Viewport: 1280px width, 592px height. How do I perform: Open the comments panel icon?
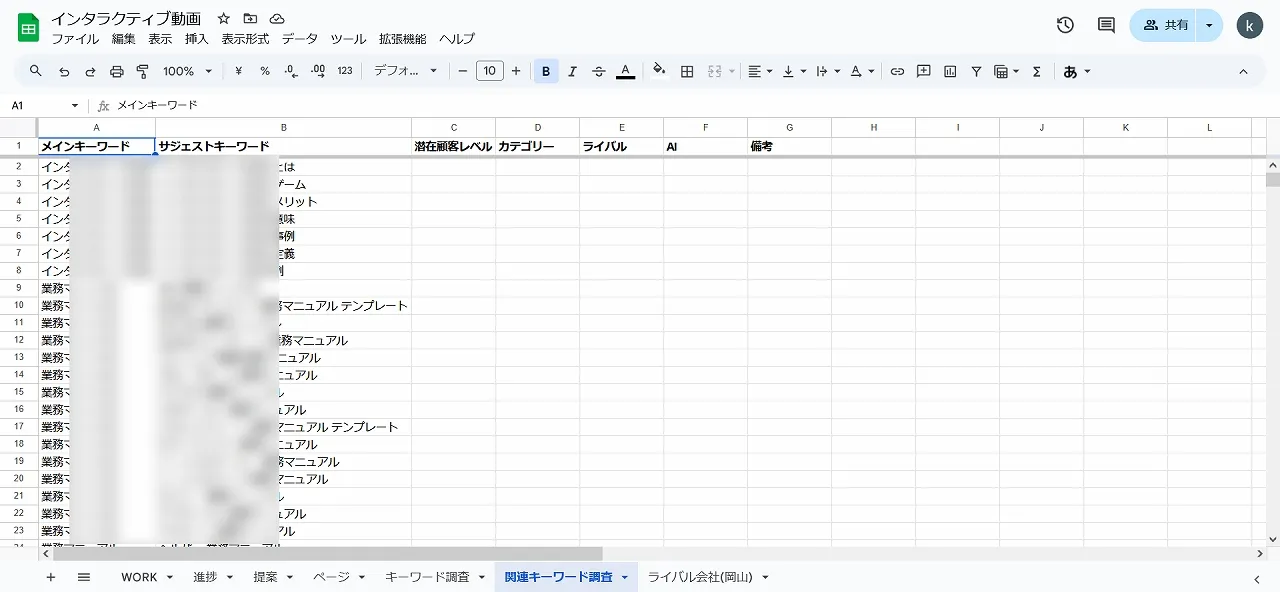click(1106, 25)
